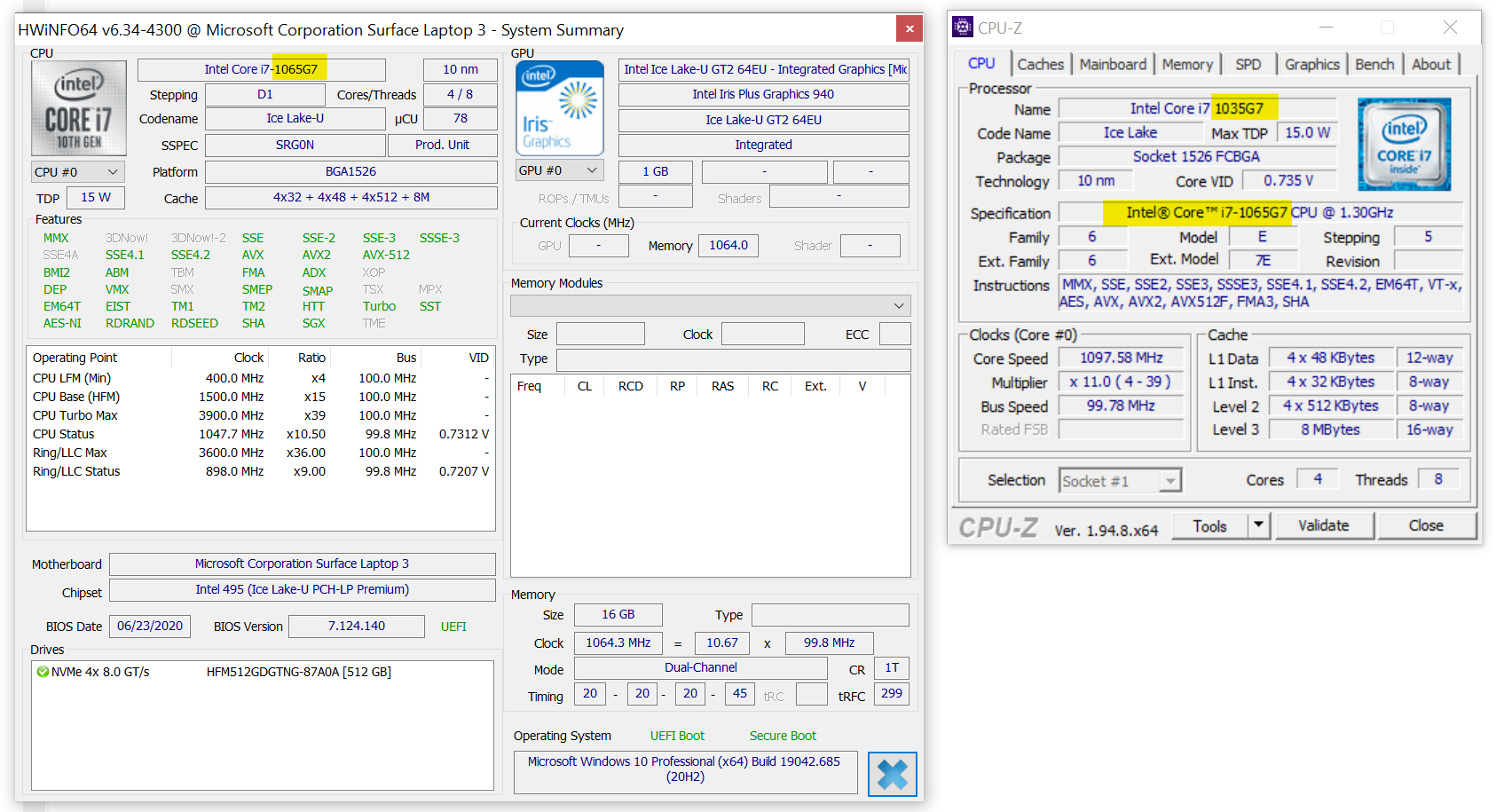Viewport: 1512px width, 812px height.
Task: Click the Intel Core i7-1065G7 name field
Action: click(261, 69)
